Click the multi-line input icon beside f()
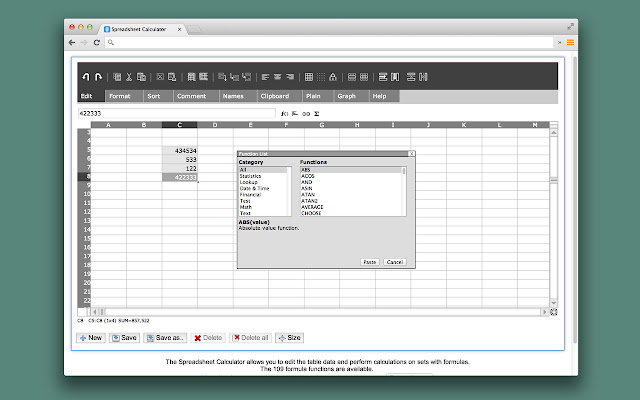Viewport: 640px width, 400px height. (295, 113)
